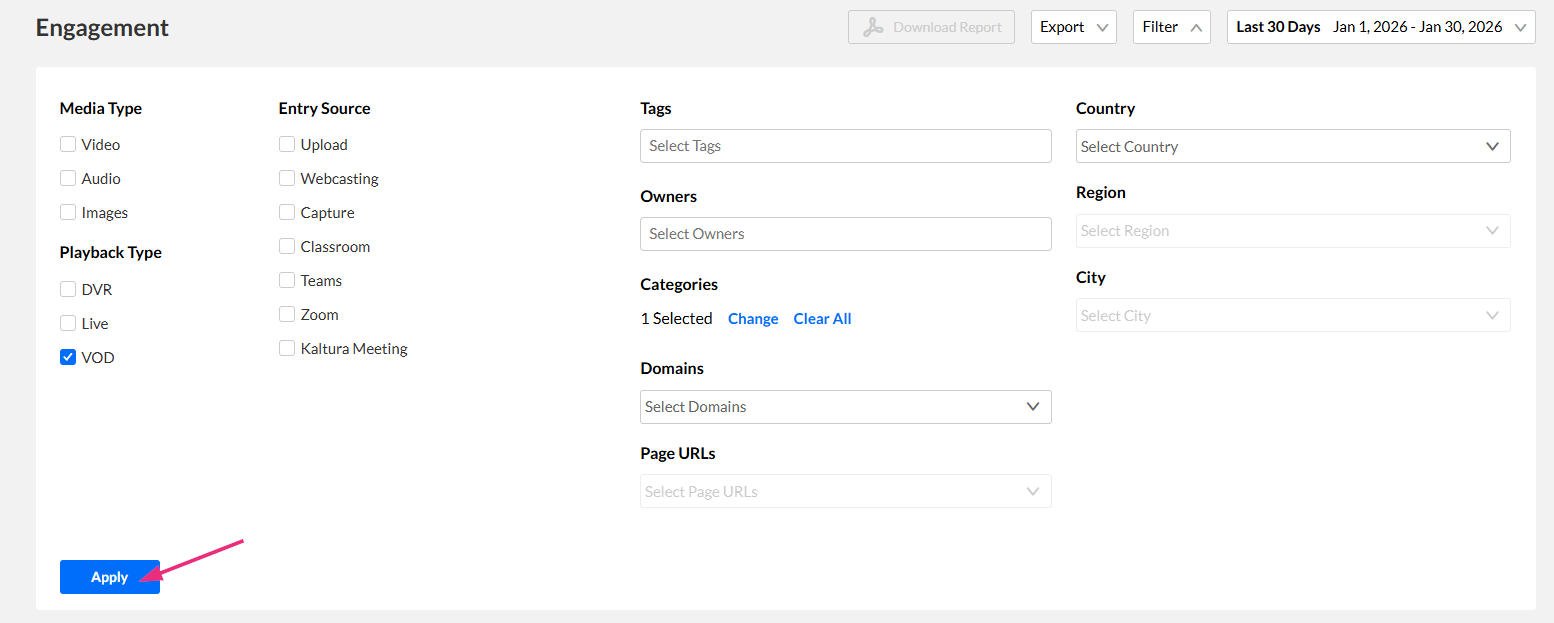
Task: Tick the Teams entry source
Action: click(287, 281)
